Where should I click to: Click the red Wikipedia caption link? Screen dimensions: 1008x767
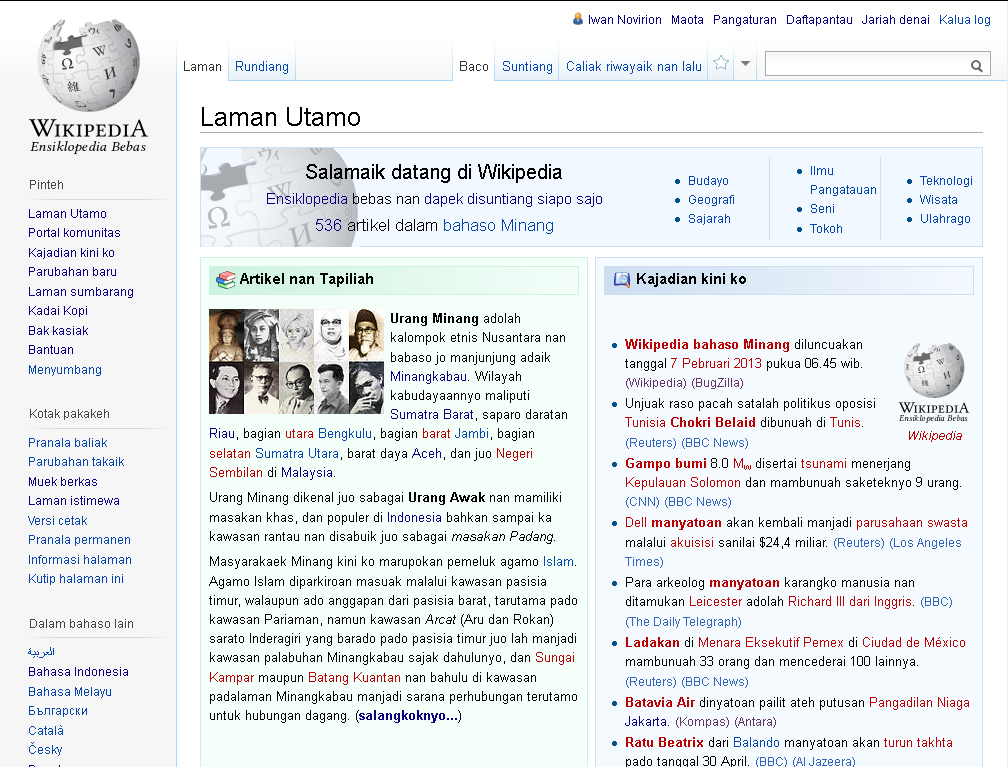coord(935,436)
